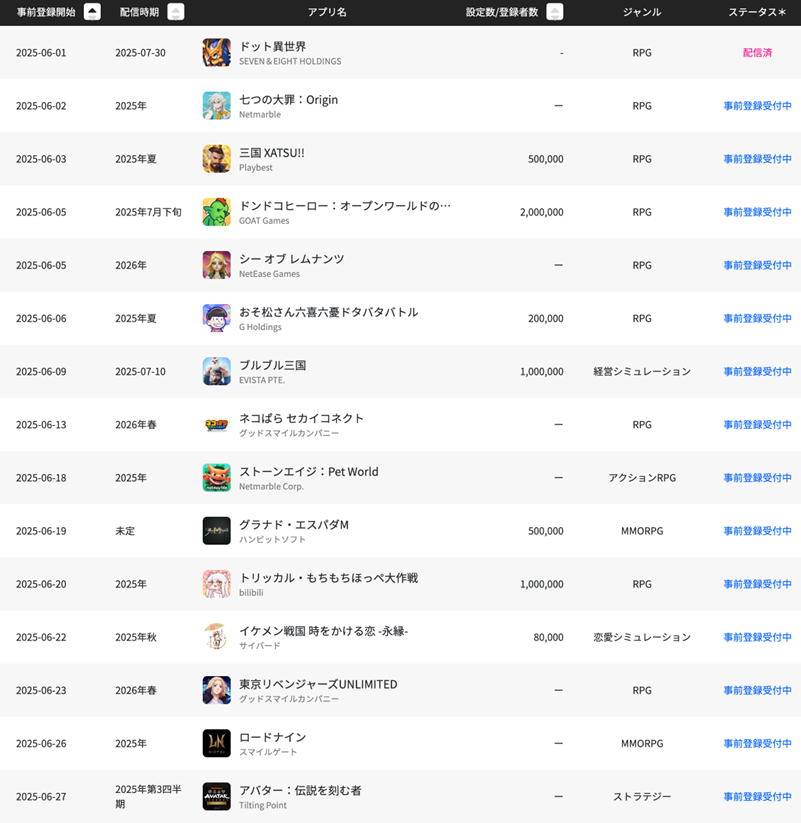The width and height of the screenshot is (801, 823).
Task: Open the ネコぱら セカイコネクト title link
Action: click(x=301, y=418)
